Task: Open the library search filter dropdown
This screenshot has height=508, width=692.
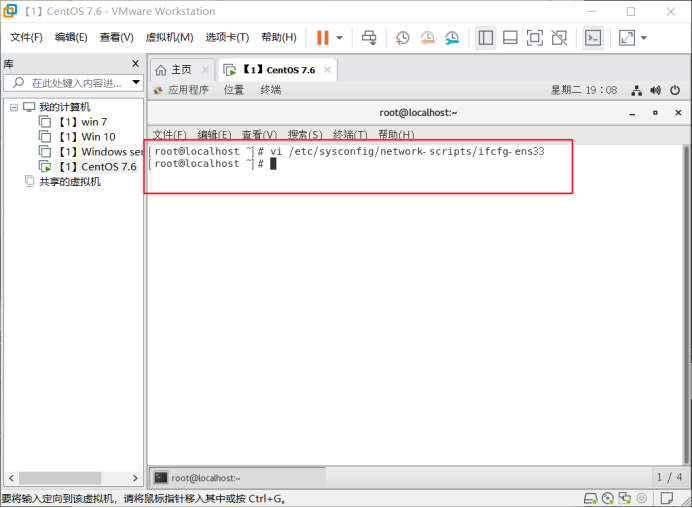Action: [136, 82]
